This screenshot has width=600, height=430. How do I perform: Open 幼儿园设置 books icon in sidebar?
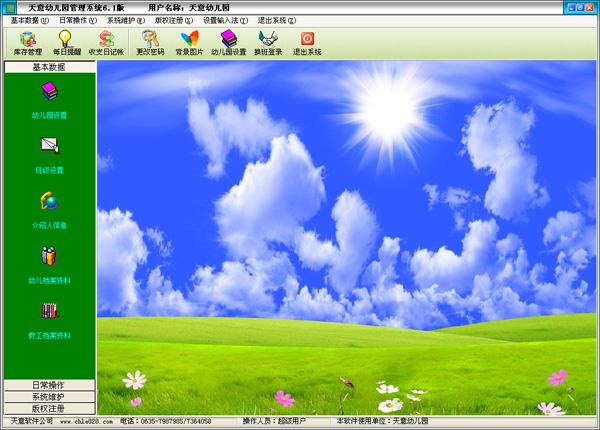pyautogui.click(x=49, y=94)
